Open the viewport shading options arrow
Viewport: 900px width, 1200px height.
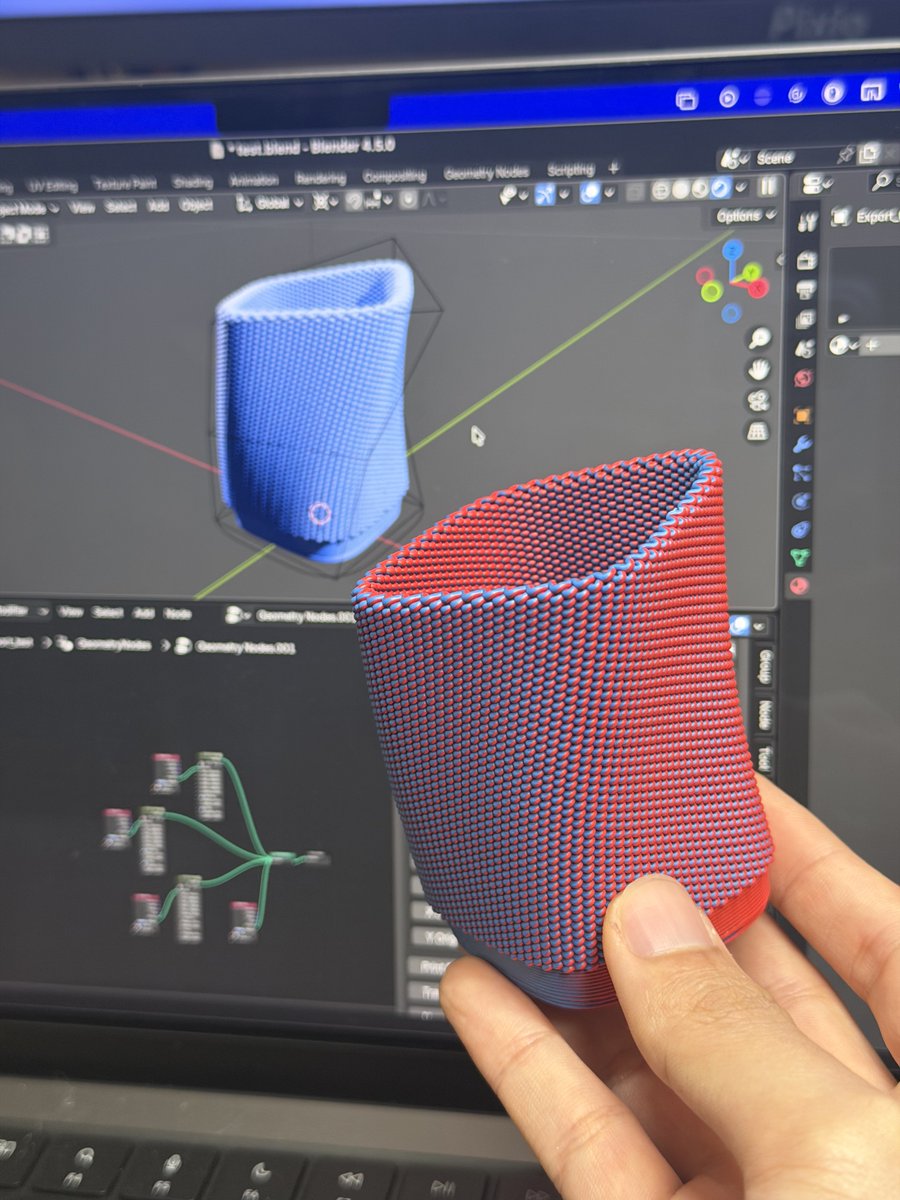point(741,187)
